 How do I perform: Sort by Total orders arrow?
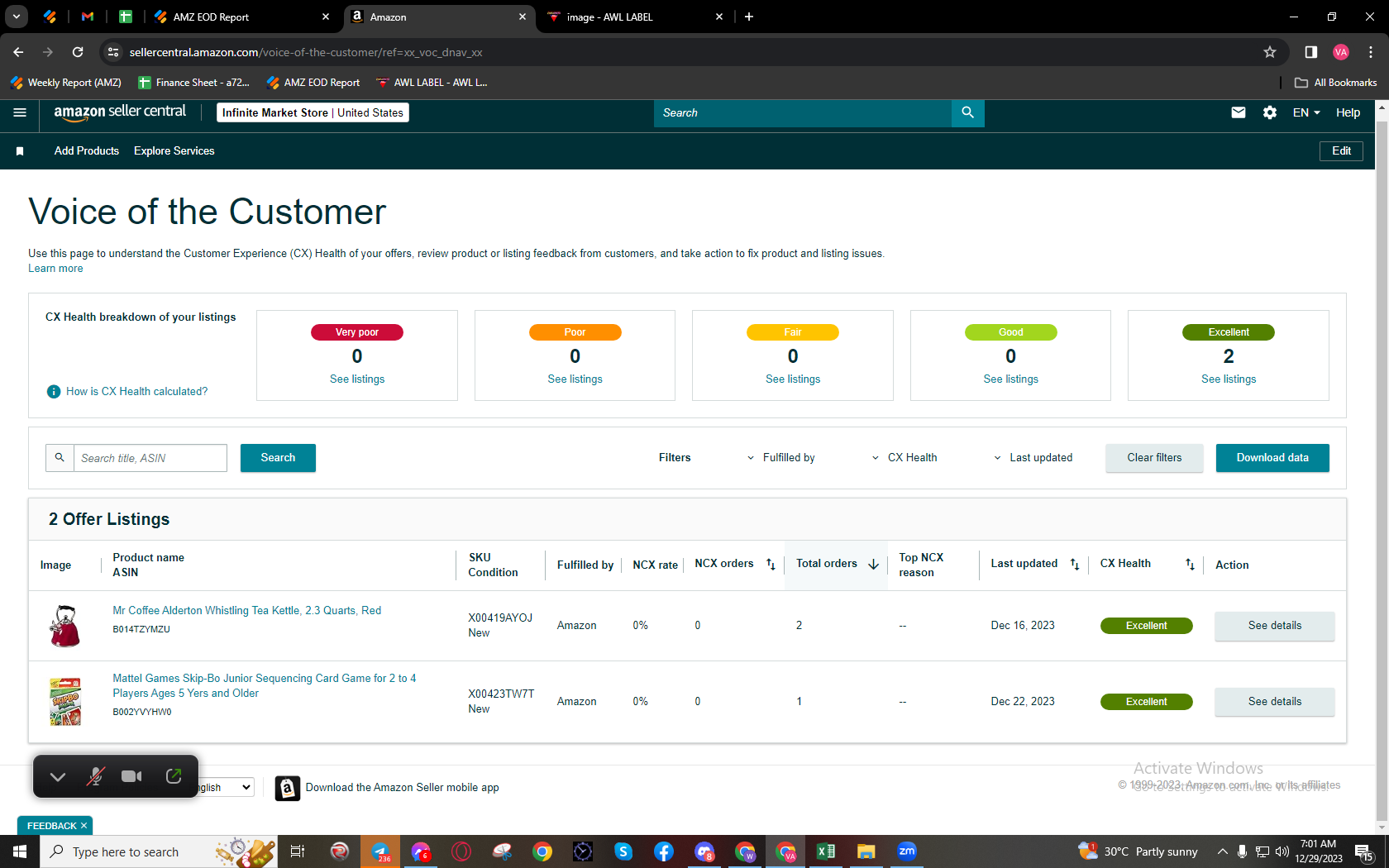[873, 565]
